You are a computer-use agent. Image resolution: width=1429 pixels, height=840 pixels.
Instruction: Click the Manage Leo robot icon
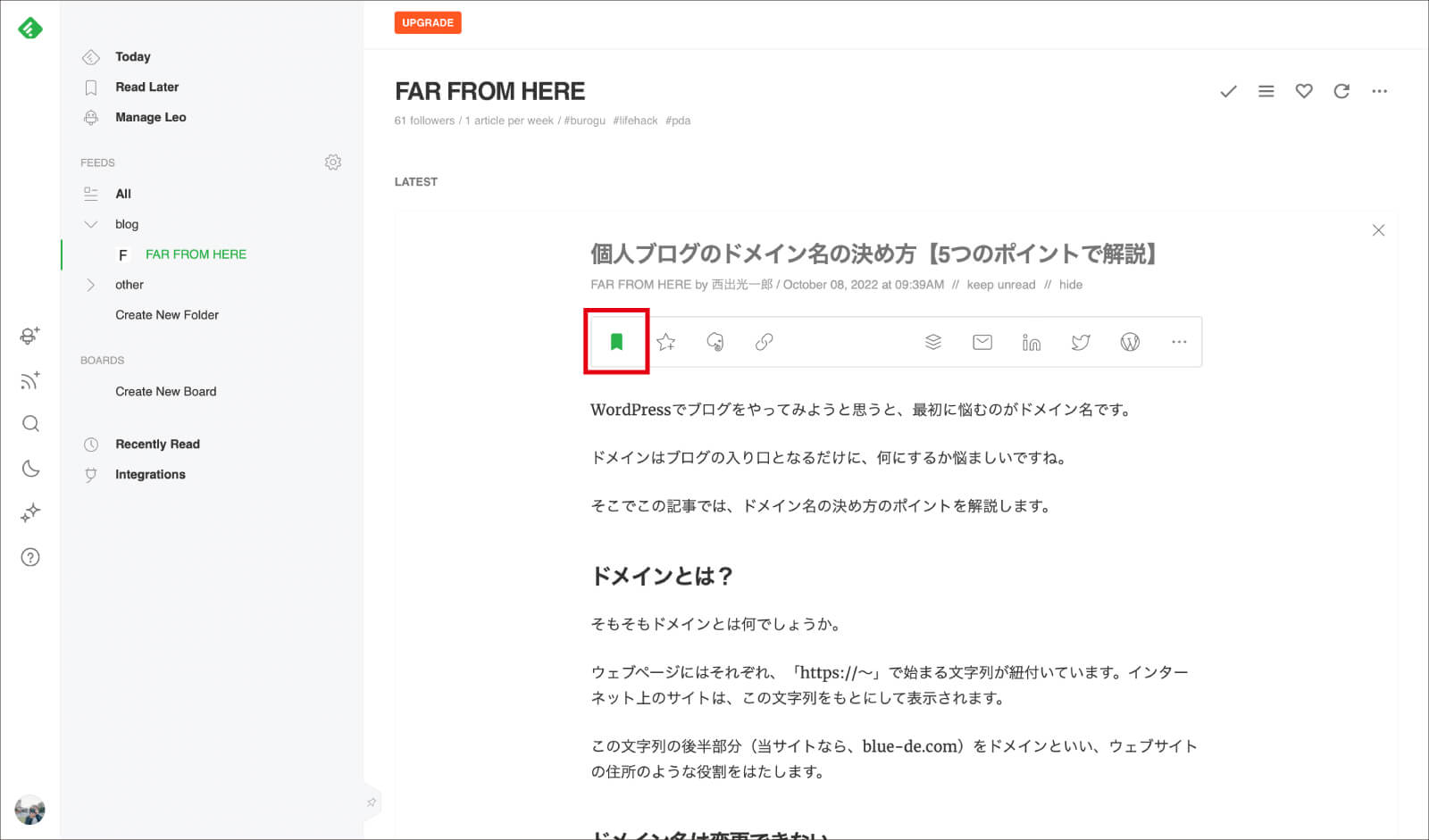pyautogui.click(x=90, y=117)
